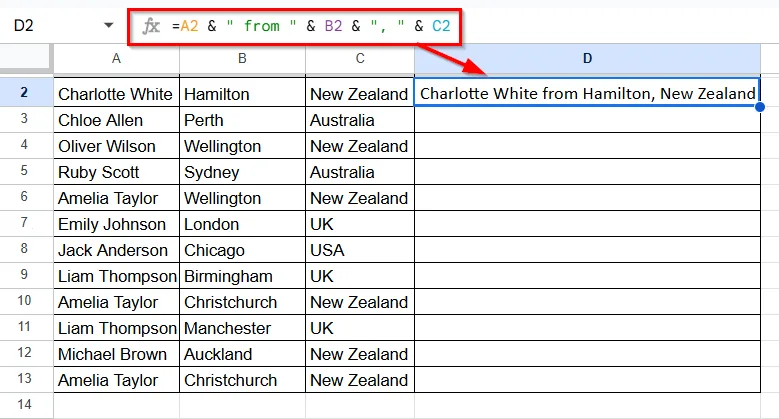This screenshot has width=779, height=419.
Task: Click cell containing London
Action: click(x=242, y=224)
